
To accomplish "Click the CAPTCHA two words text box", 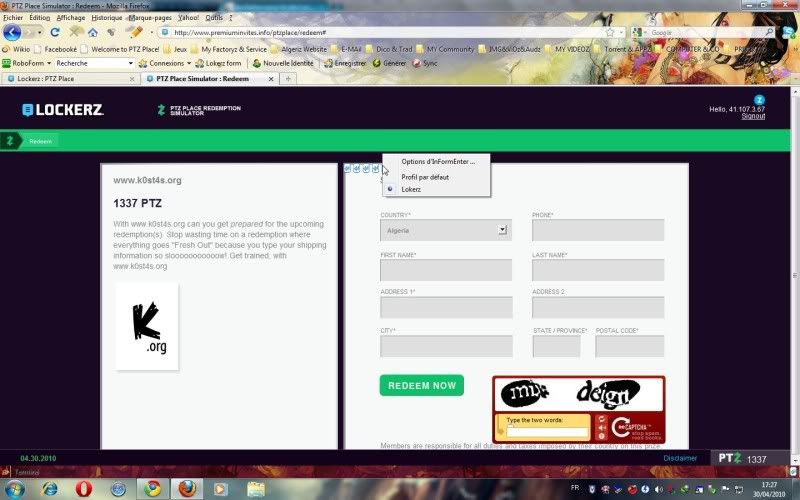I will 546,433.
